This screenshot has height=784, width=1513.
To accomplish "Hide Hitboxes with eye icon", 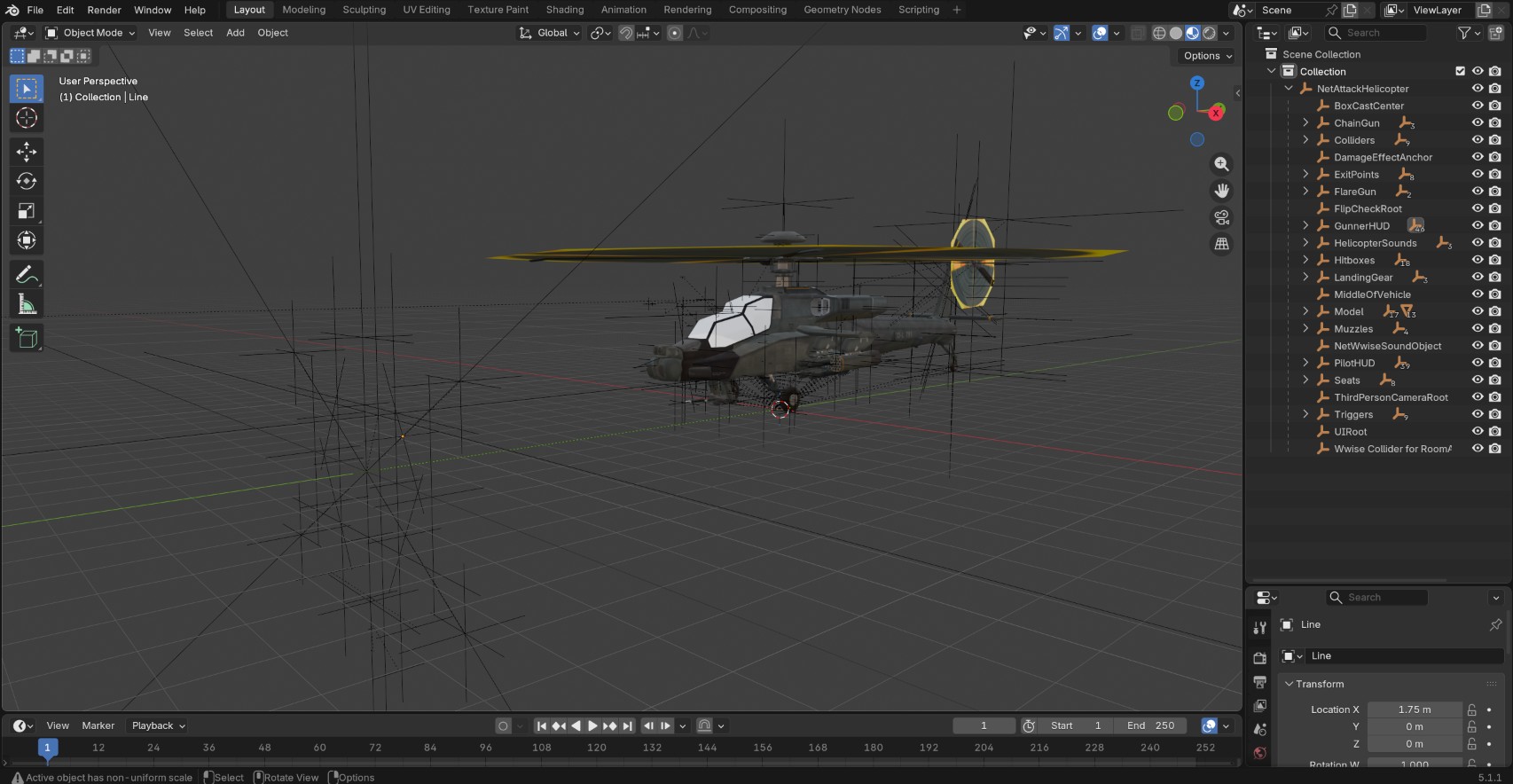I will click(1478, 260).
